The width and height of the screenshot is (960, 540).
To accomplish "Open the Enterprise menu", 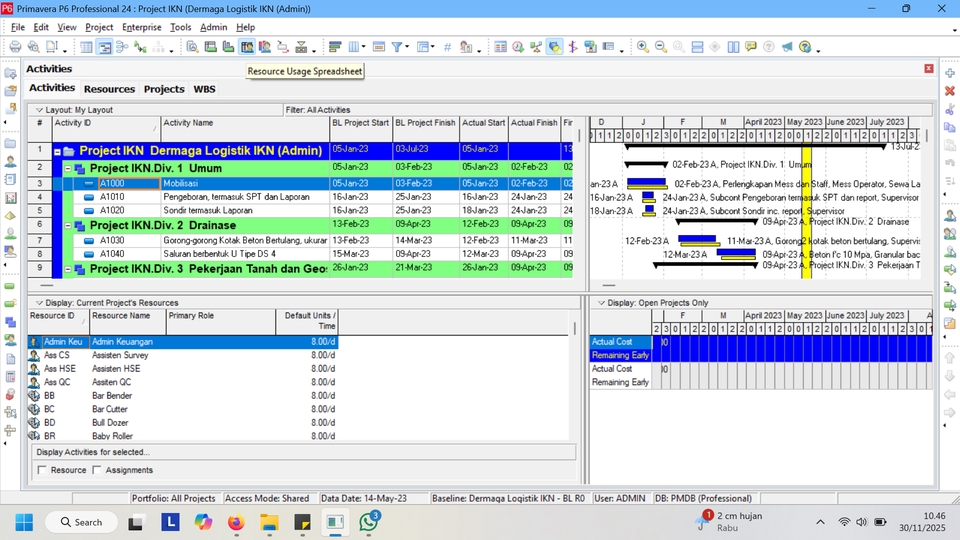I will point(141,27).
